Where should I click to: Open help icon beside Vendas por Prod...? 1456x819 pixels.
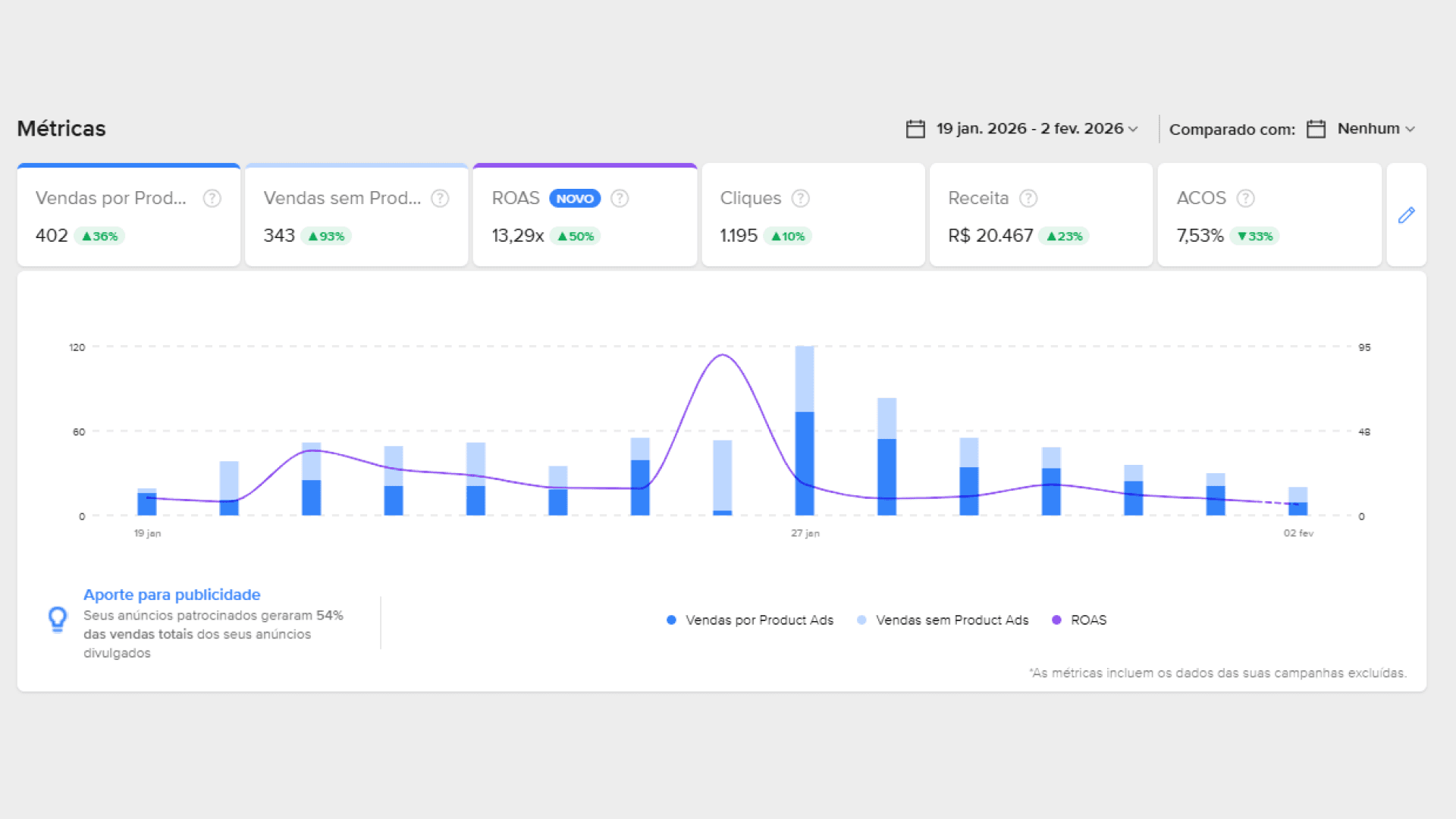pos(212,199)
